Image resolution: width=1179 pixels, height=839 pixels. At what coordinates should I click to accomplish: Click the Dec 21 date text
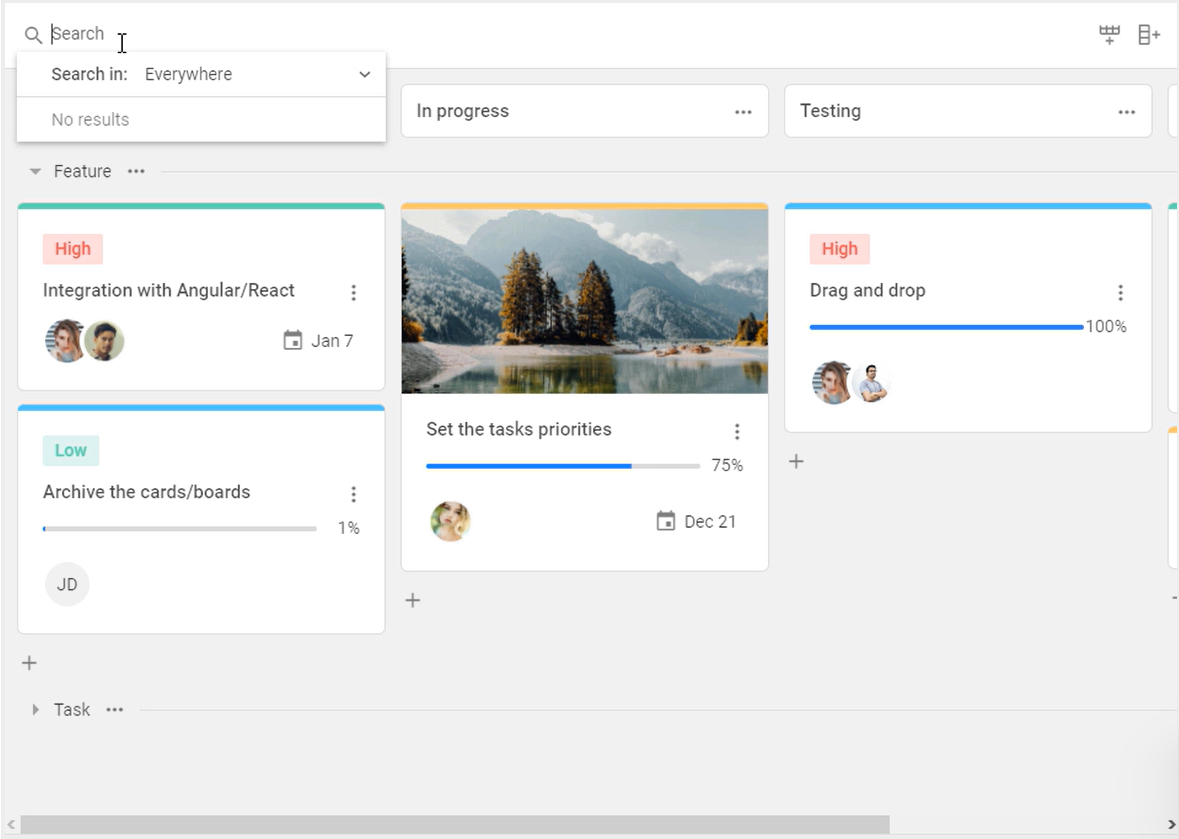click(710, 521)
